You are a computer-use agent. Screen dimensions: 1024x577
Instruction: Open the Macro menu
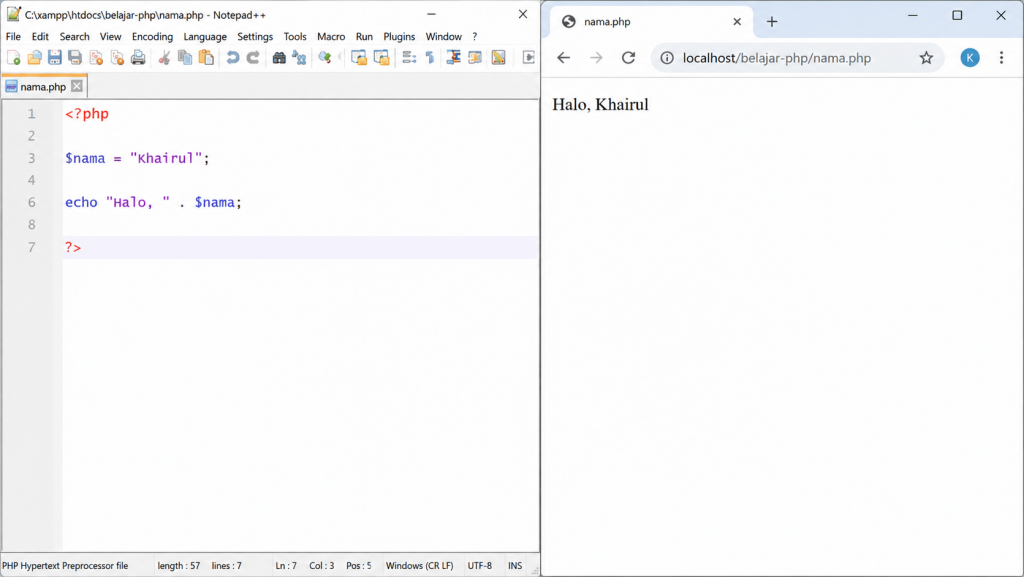331,37
